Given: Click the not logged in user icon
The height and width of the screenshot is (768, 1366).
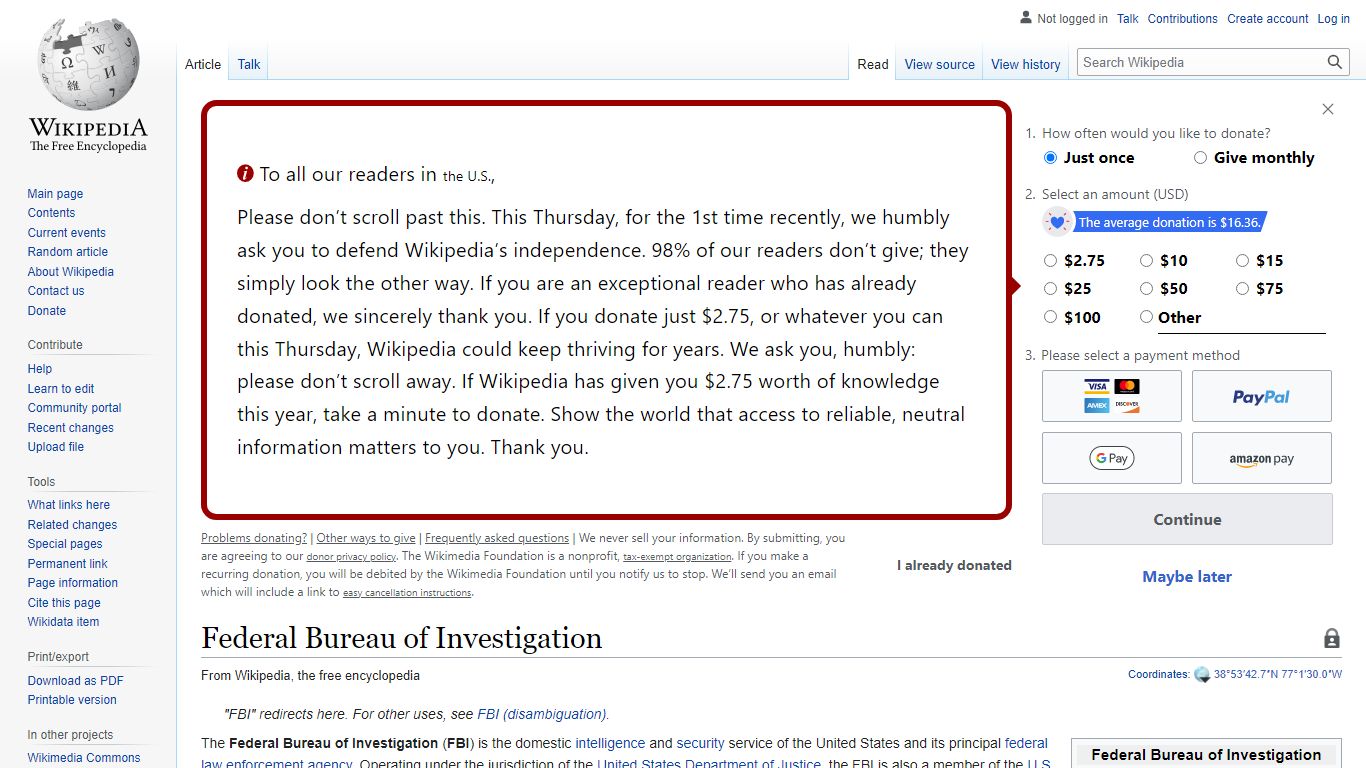Looking at the screenshot, I should tap(1026, 18).
